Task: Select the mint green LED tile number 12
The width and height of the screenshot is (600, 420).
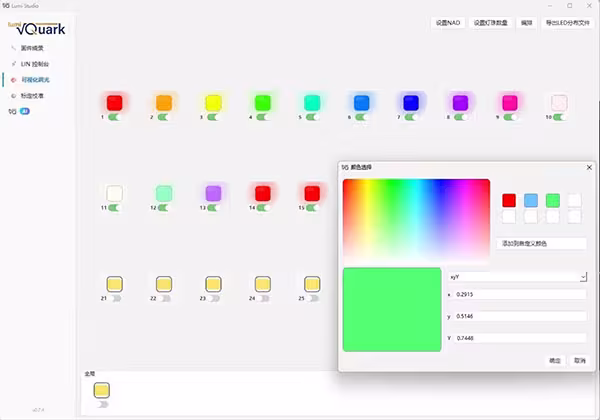Action: [x=164, y=194]
